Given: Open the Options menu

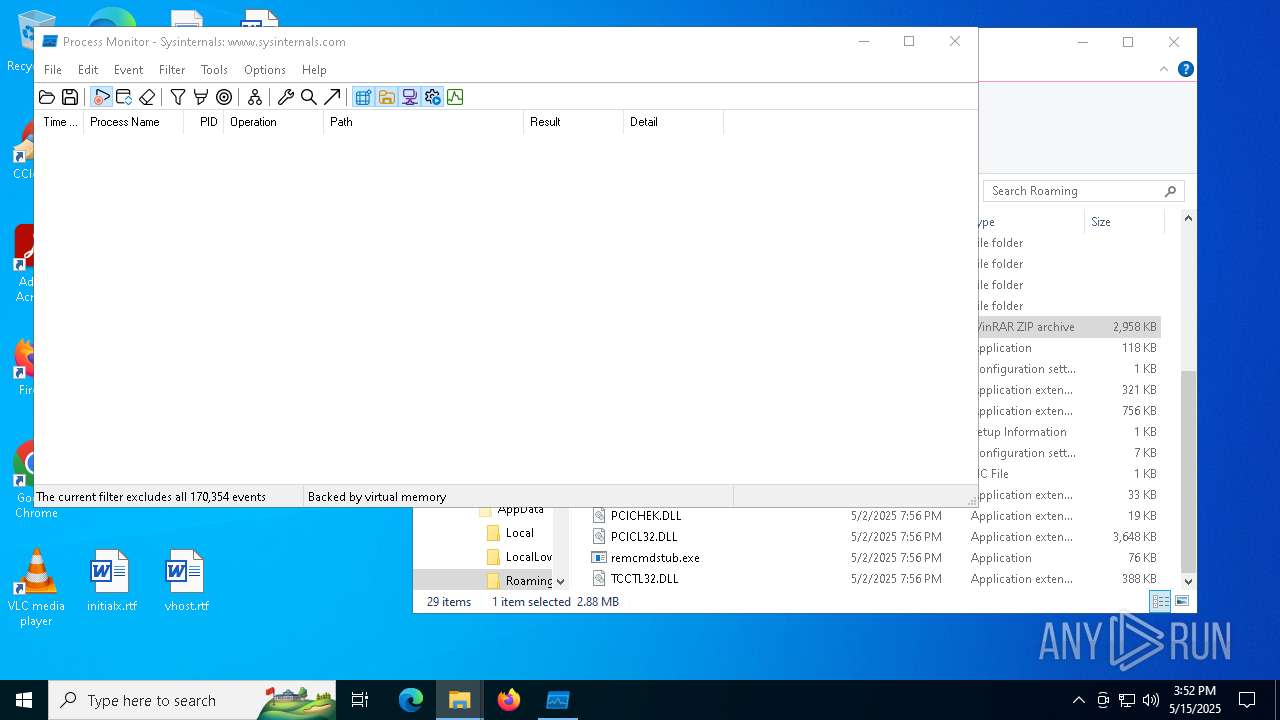Looking at the screenshot, I should pos(265,70).
